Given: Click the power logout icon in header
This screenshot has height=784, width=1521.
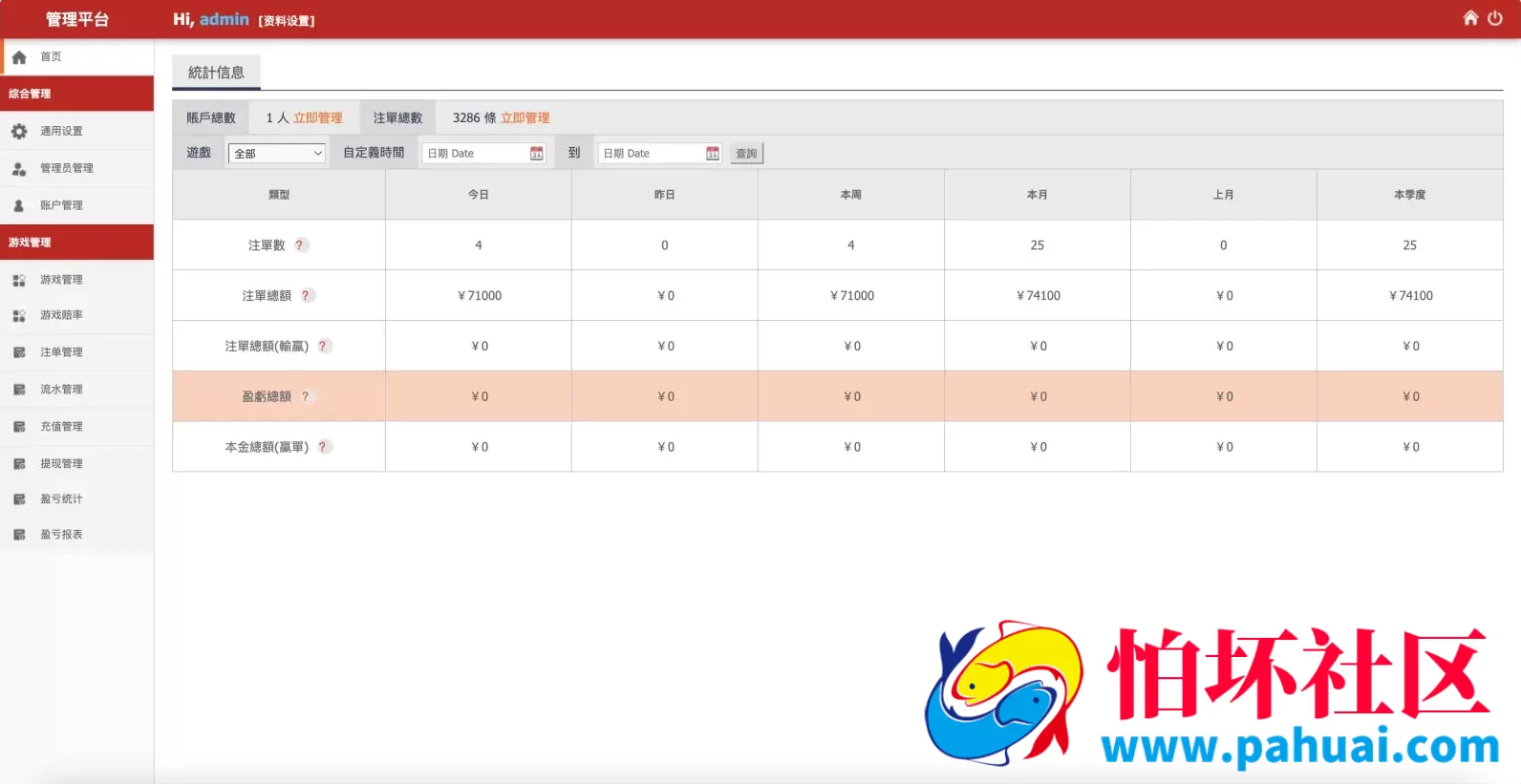Looking at the screenshot, I should tap(1495, 18).
